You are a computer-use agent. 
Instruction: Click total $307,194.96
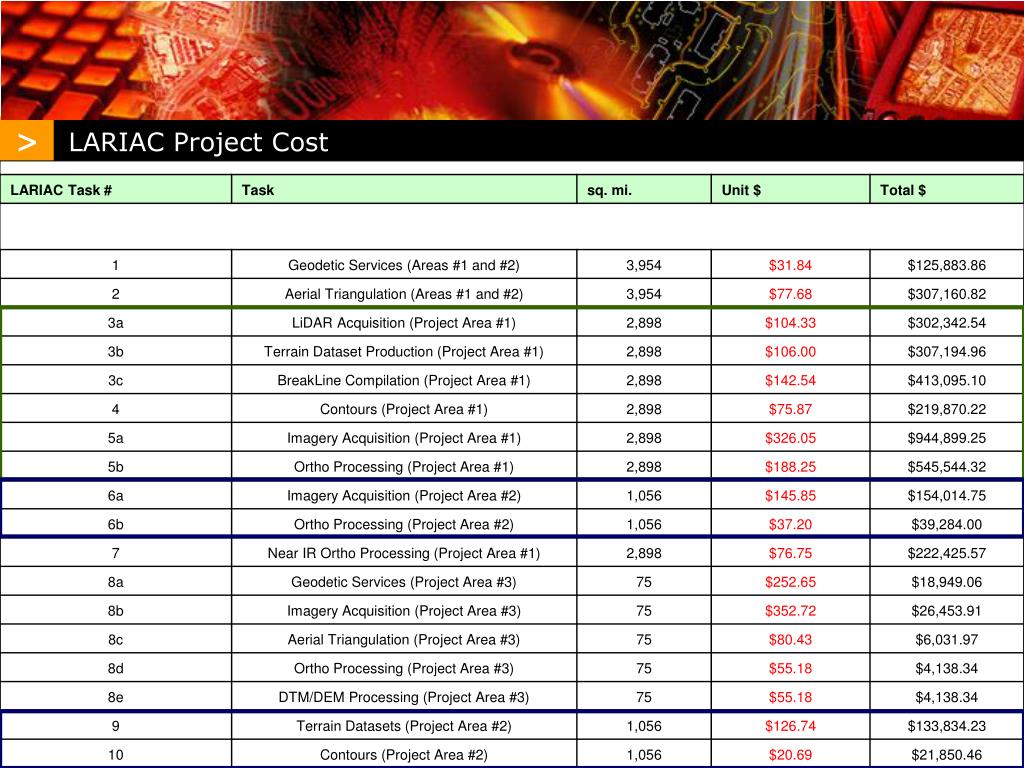pos(946,351)
